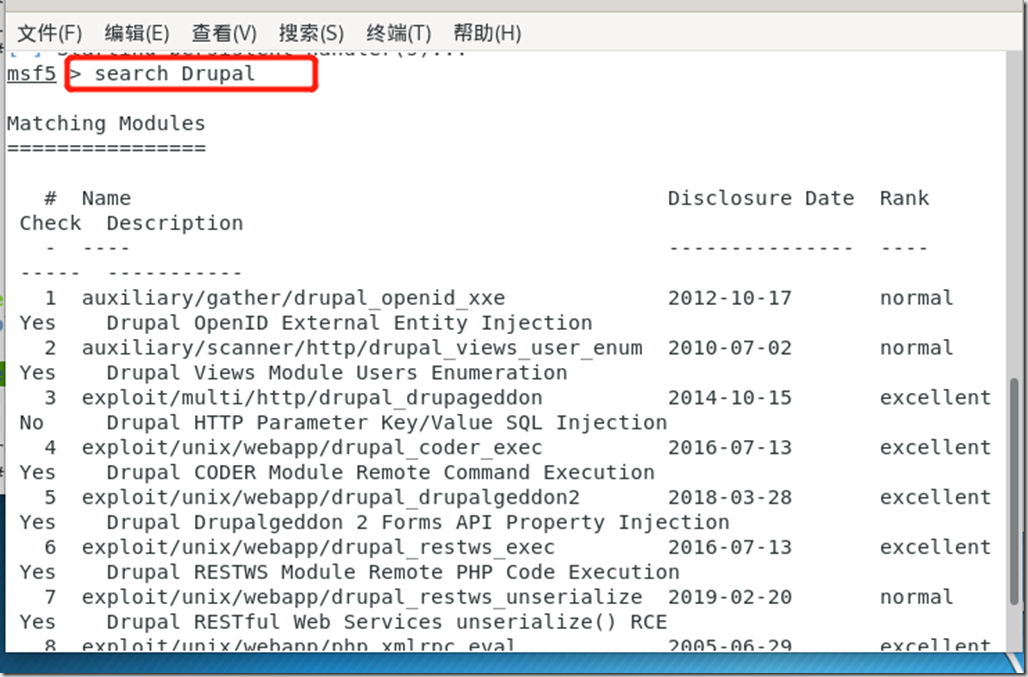Click the 'Name' column header
This screenshot has width=1028, height=677.
pyautogui.click(x=106, y=198)
